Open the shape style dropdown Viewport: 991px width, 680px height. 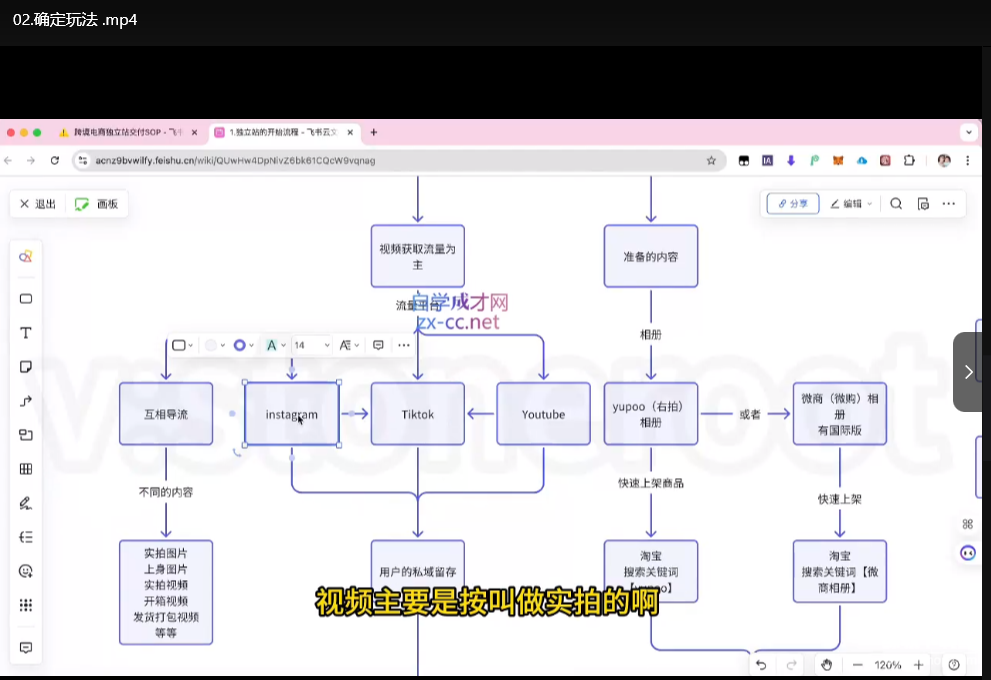pos(183,345)
